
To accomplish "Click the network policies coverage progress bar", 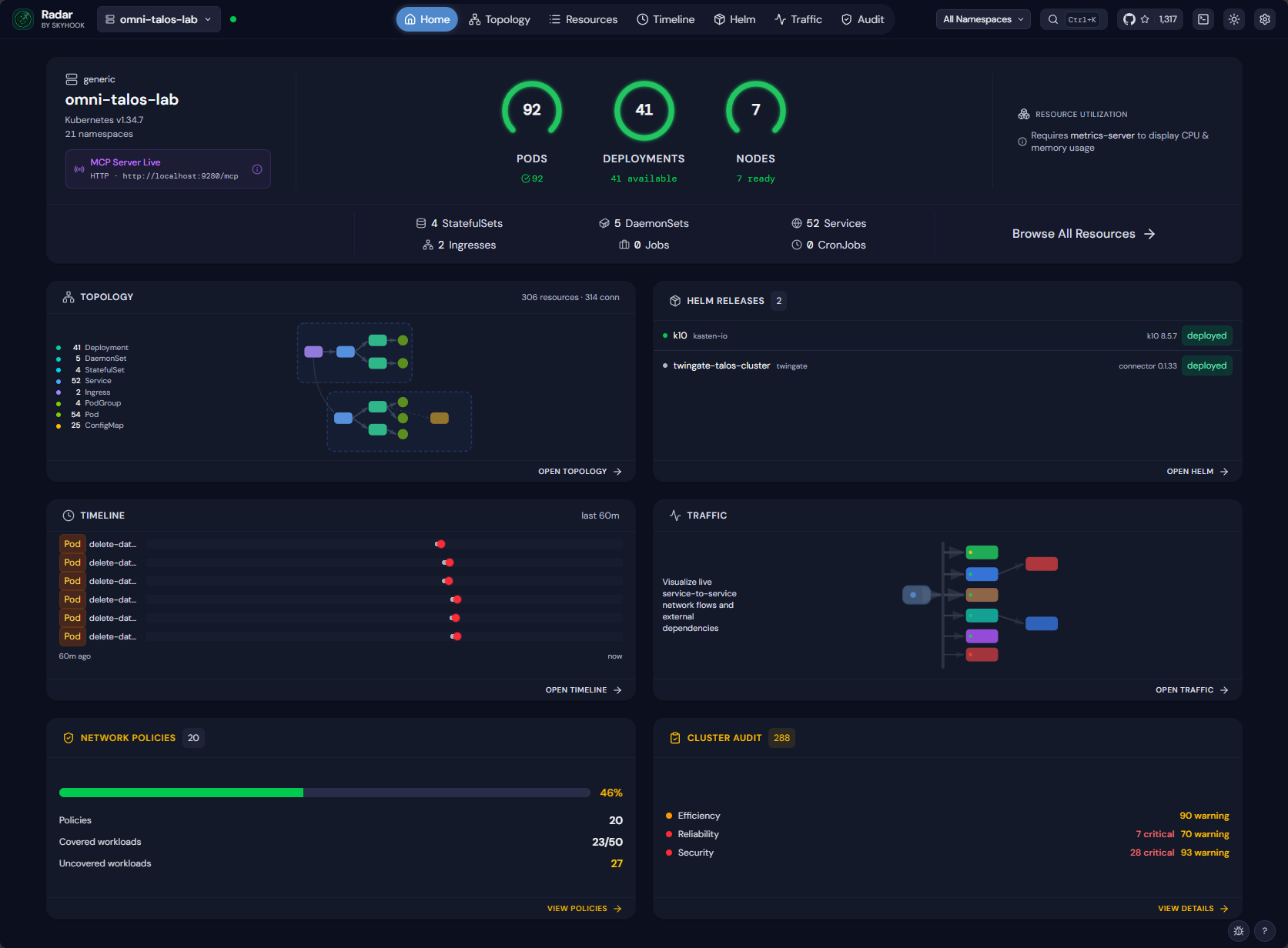I will tap(325, 793).
